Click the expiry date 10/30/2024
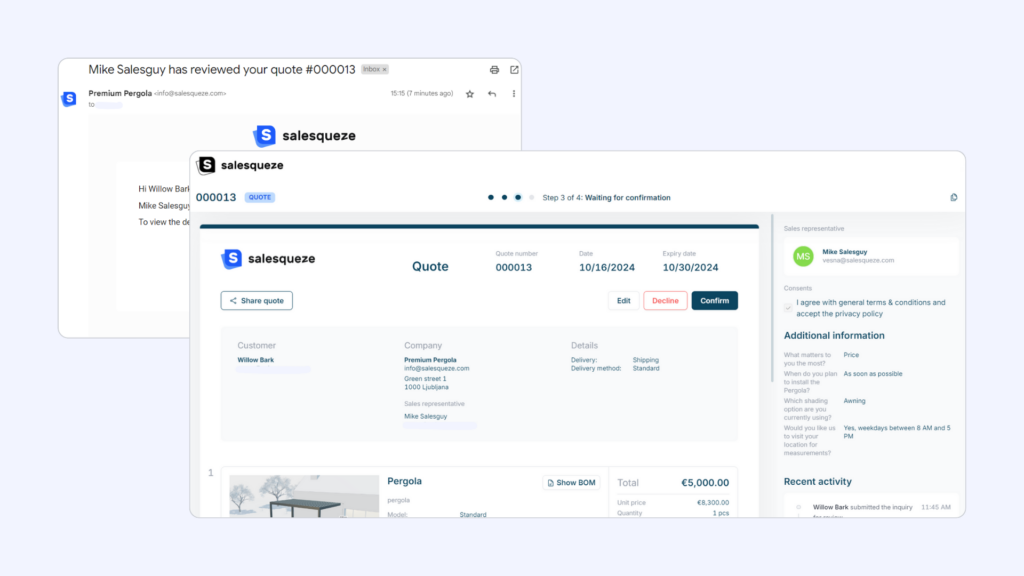The width and height of the screenshot is (1024, 576). tap(690, 267)
